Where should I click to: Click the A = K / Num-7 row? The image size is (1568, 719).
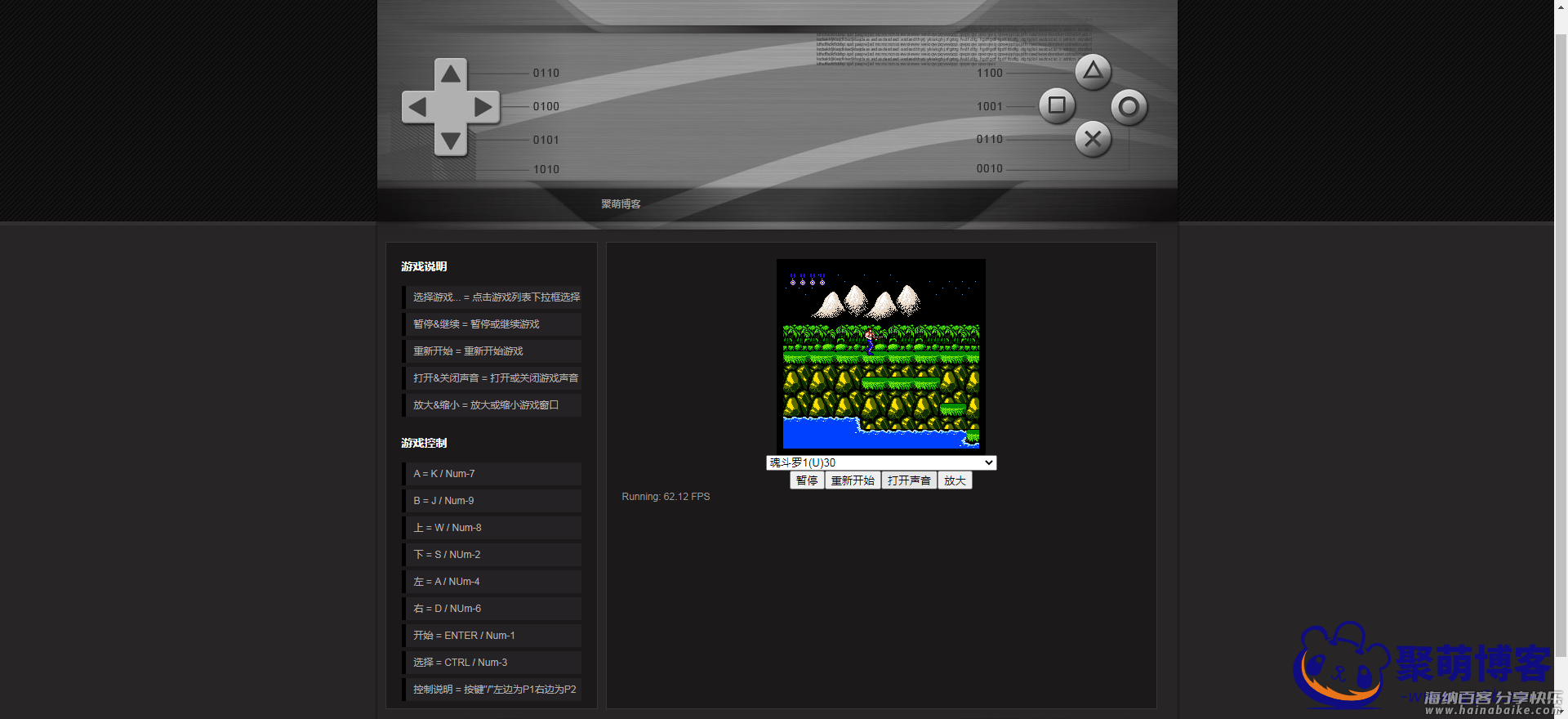click(492, 474)
